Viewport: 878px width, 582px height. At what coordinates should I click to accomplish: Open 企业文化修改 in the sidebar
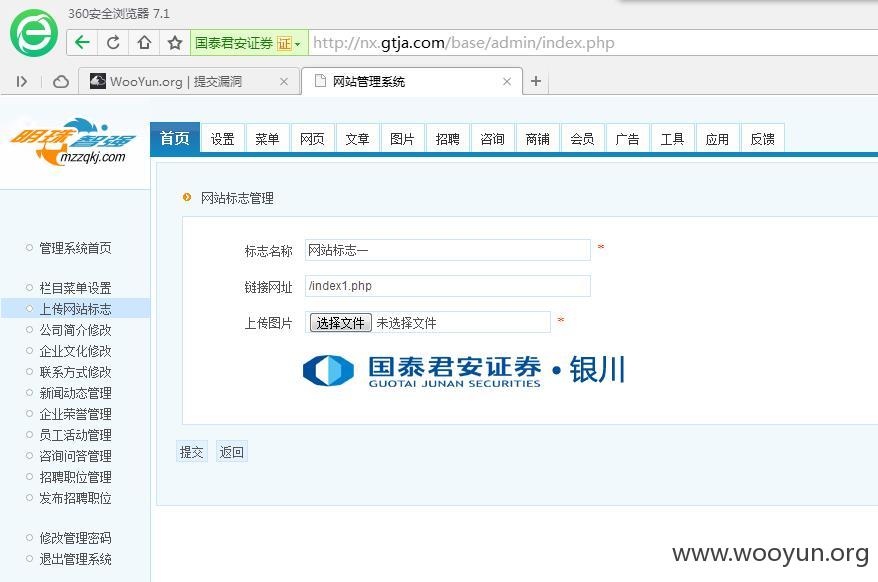point(75,351)
